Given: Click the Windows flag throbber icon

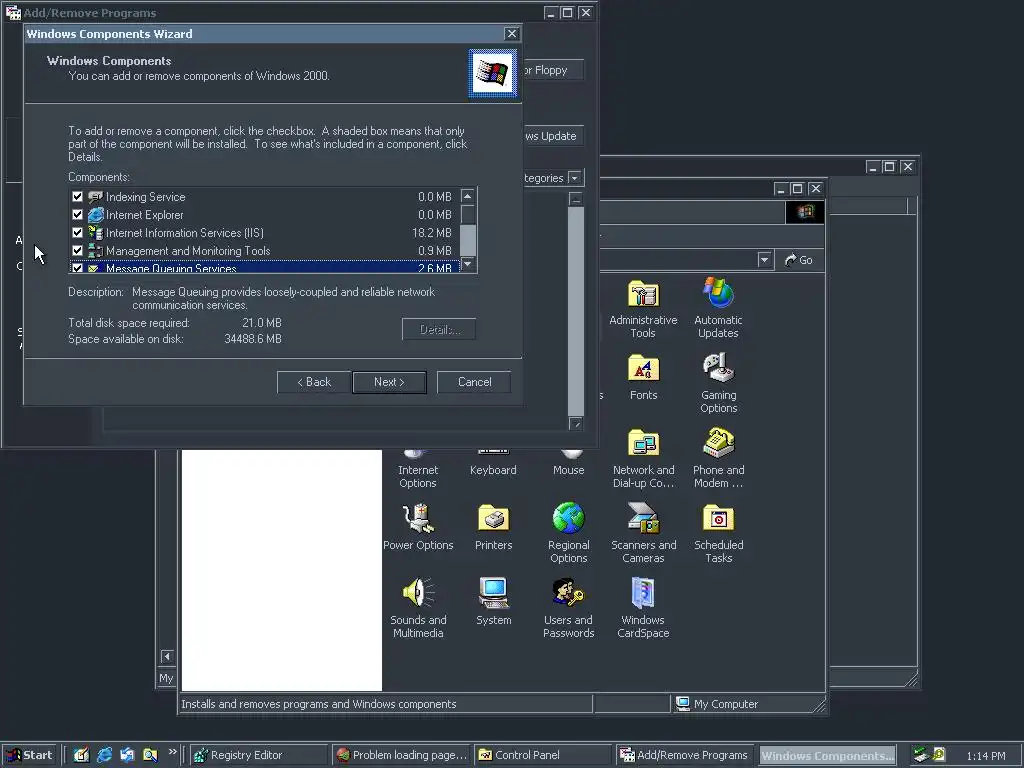Looking at the screenshot, I should (805, 212).
